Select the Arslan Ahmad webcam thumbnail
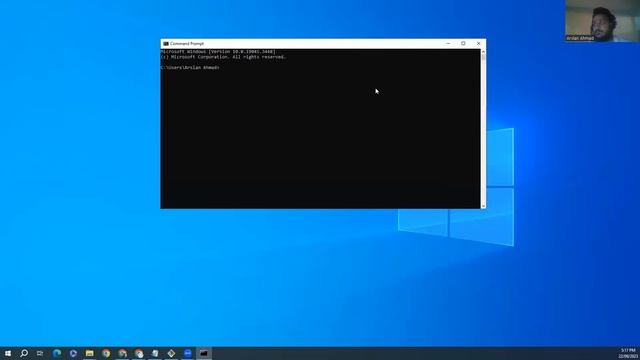The height and width of the screenshot is (360, 640). pos(602,21)
